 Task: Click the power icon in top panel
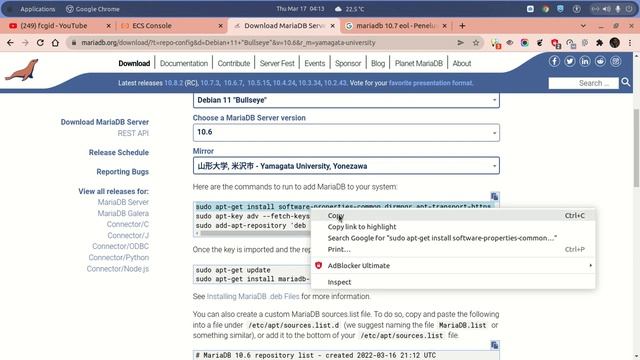[x=629, y=9]
